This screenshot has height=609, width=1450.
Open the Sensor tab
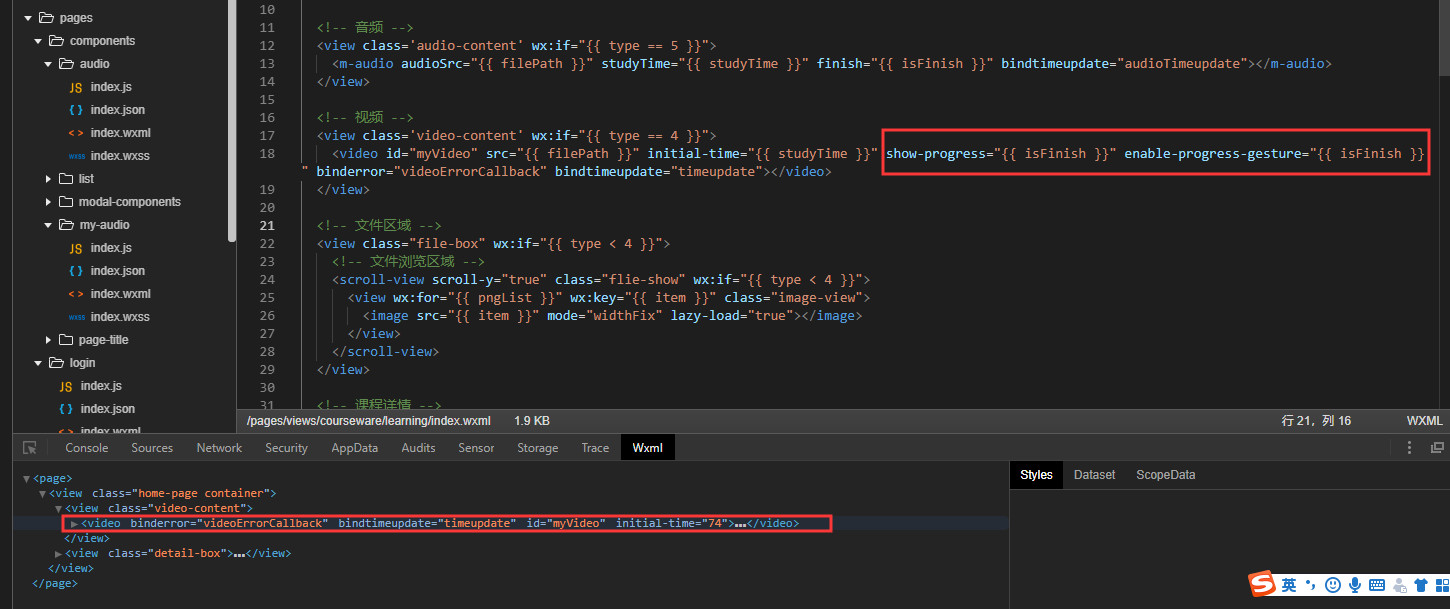476,448
